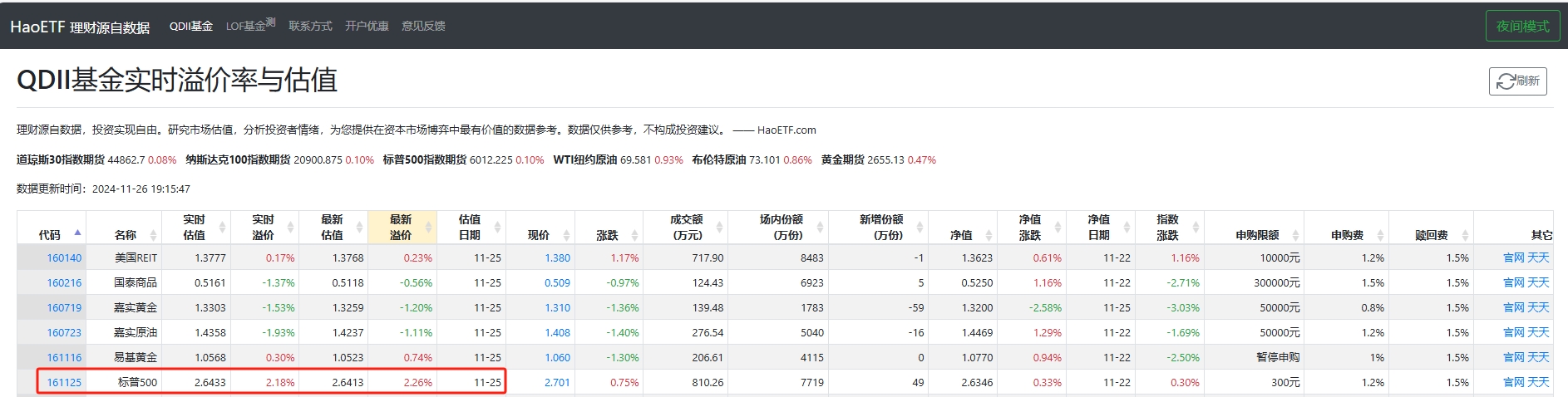The width and height of the screenshot is (1568, 397).
Task: Click the refresh 刷新 icon button
Action: [1517, 81]
